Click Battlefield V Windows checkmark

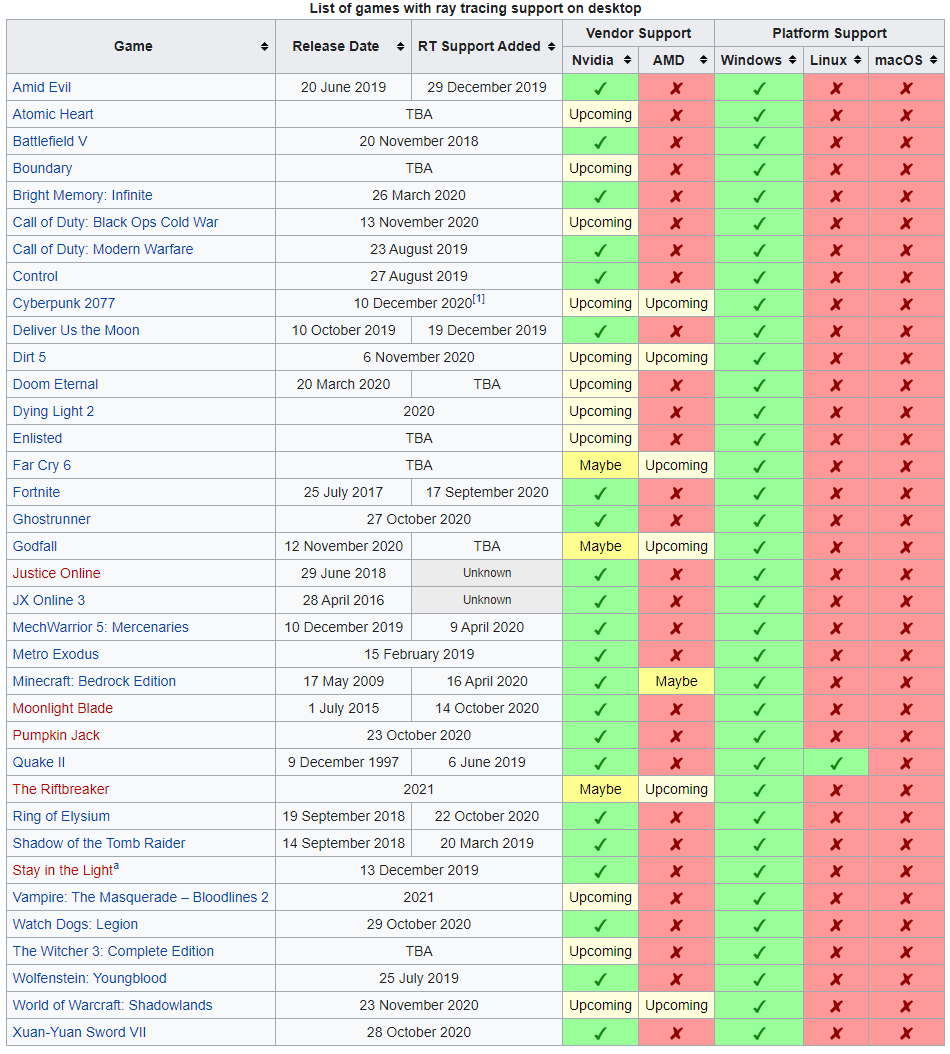coord(759,142)
